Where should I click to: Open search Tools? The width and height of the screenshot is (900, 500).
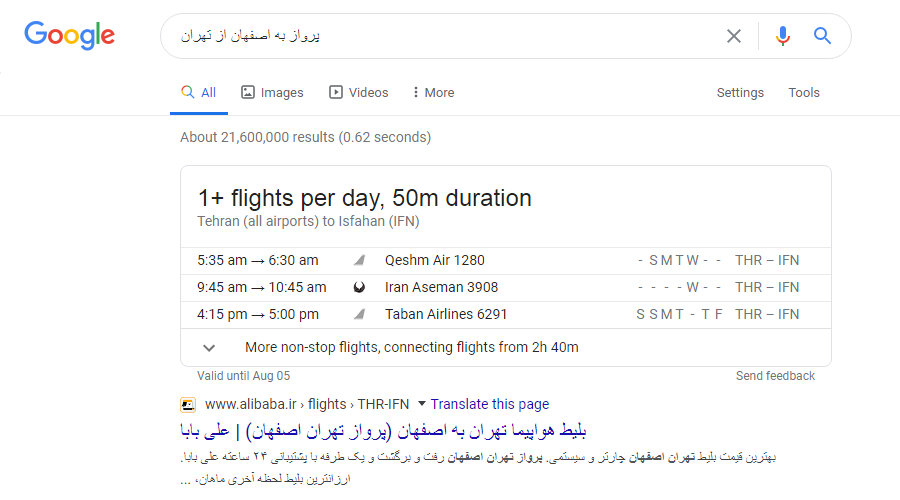[804, 92]
